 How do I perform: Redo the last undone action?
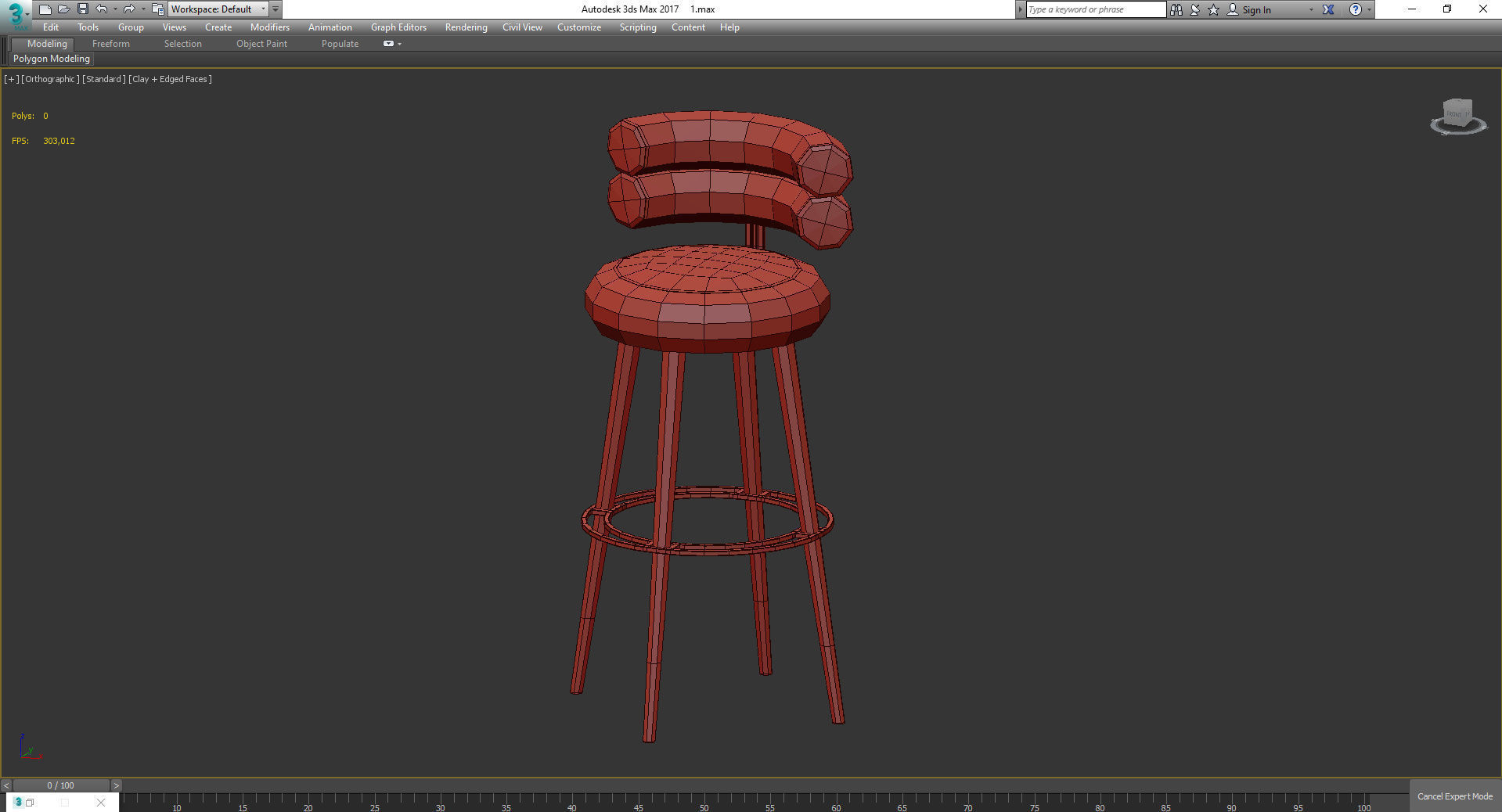pyautogui.click(x=129, y=9)
